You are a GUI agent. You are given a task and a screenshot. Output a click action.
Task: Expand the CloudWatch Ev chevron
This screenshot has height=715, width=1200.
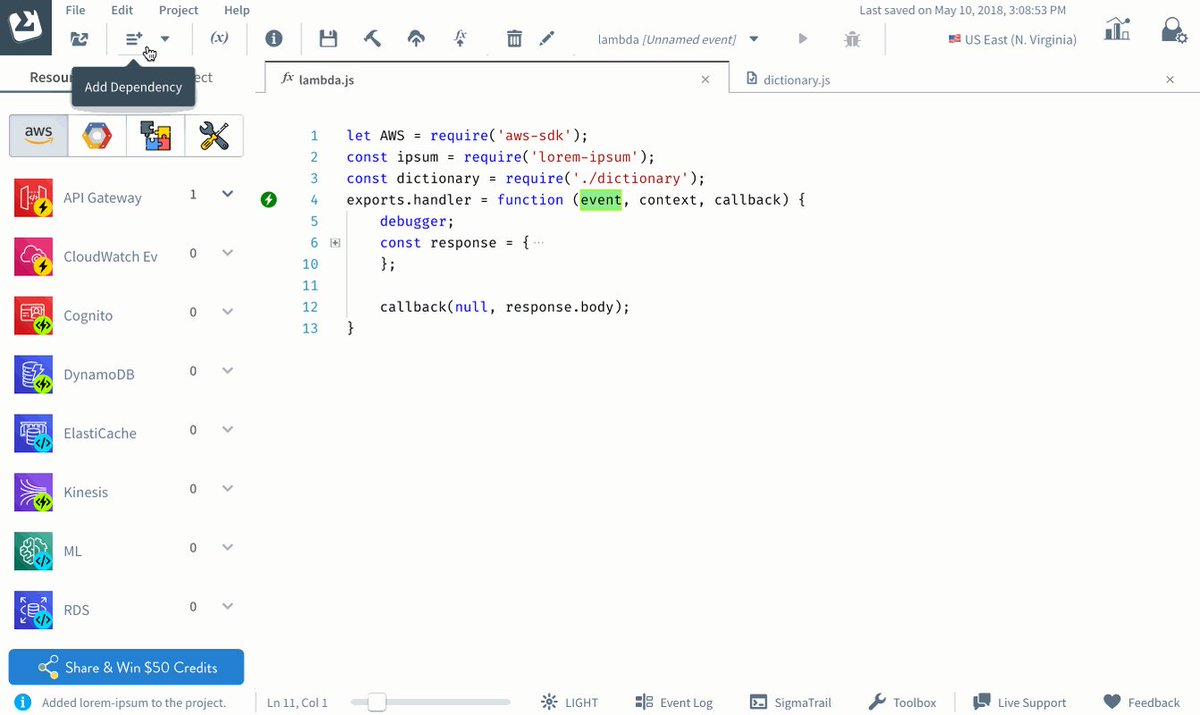227,253
